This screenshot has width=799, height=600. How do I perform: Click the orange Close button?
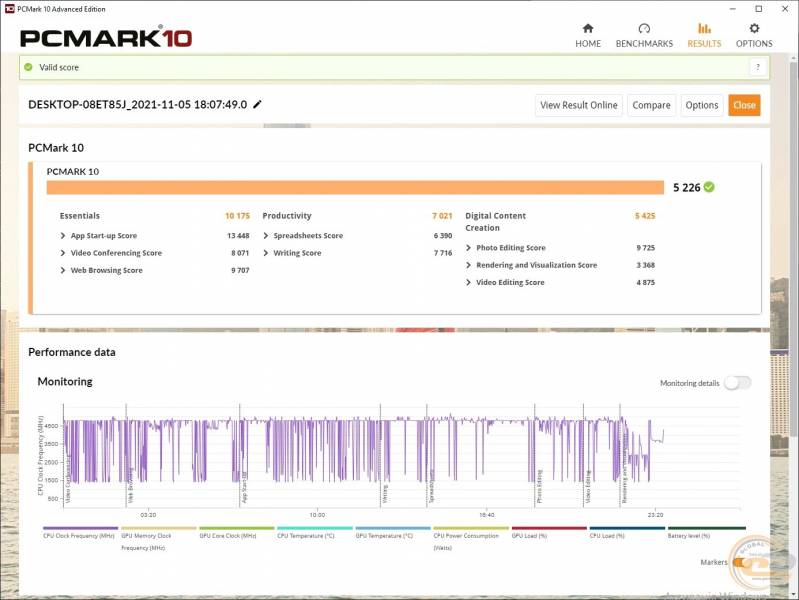[x=744, y=105]
